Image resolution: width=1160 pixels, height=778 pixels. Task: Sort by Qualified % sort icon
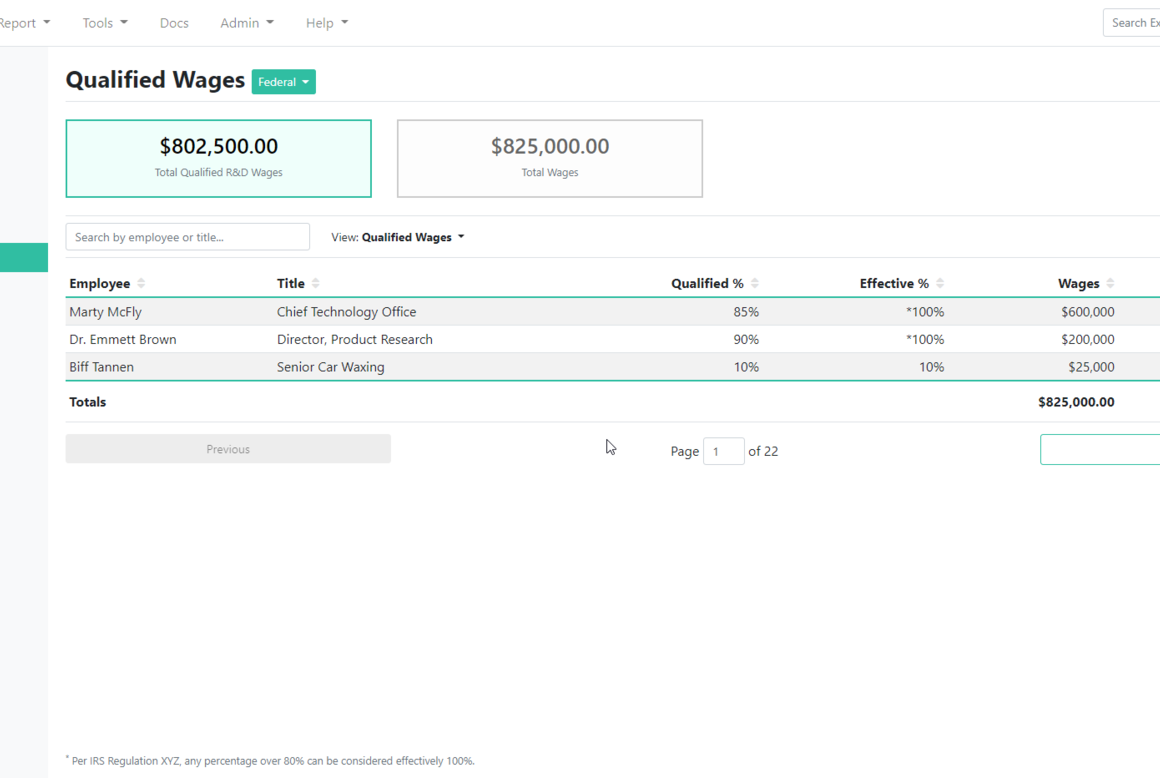tap(755, 283)
